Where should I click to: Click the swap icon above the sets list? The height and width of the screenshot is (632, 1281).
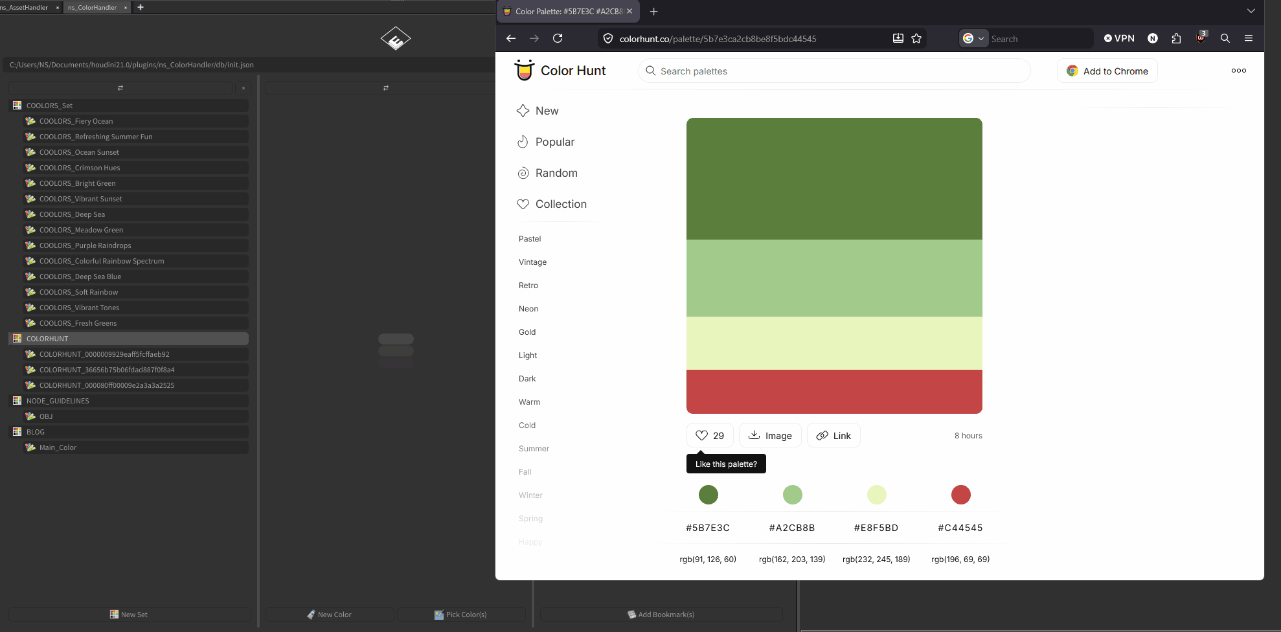120,88
